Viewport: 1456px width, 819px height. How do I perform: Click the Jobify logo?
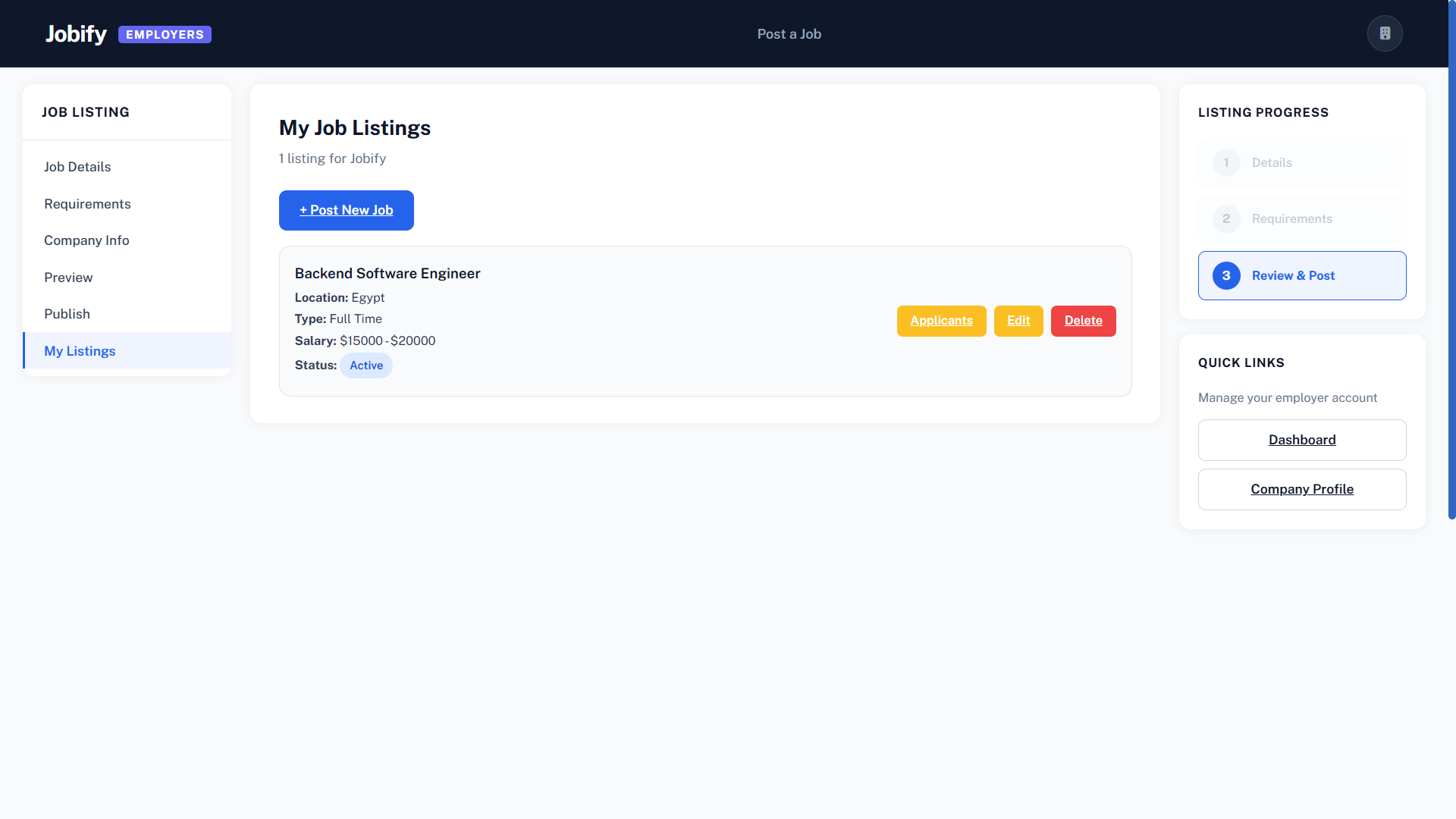point(76,34)
